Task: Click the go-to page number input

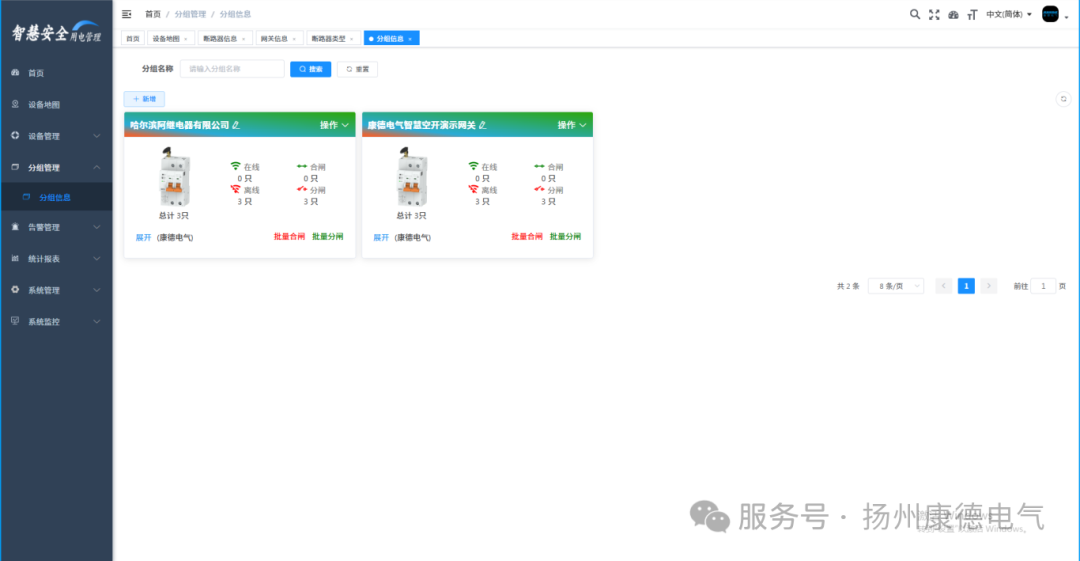Action: [1043, 286]
